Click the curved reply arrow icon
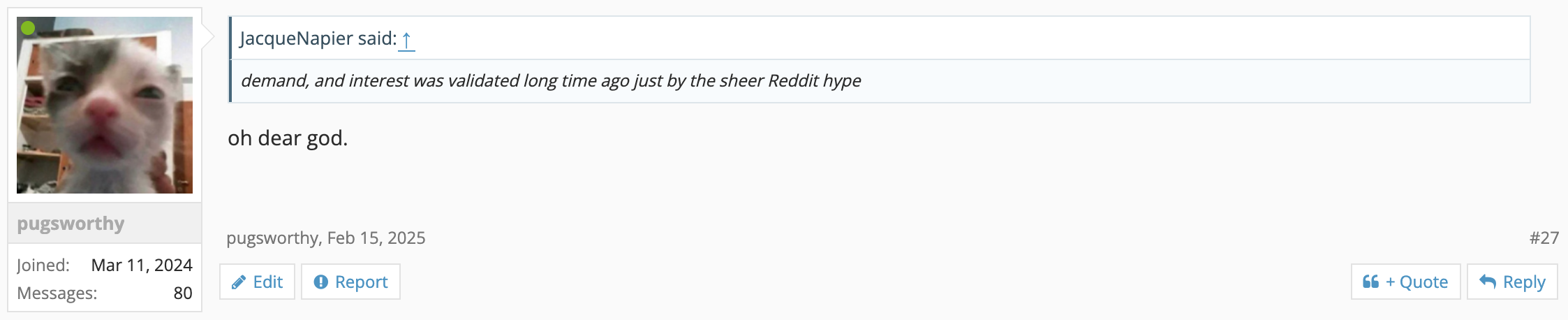 (1487, 282)
